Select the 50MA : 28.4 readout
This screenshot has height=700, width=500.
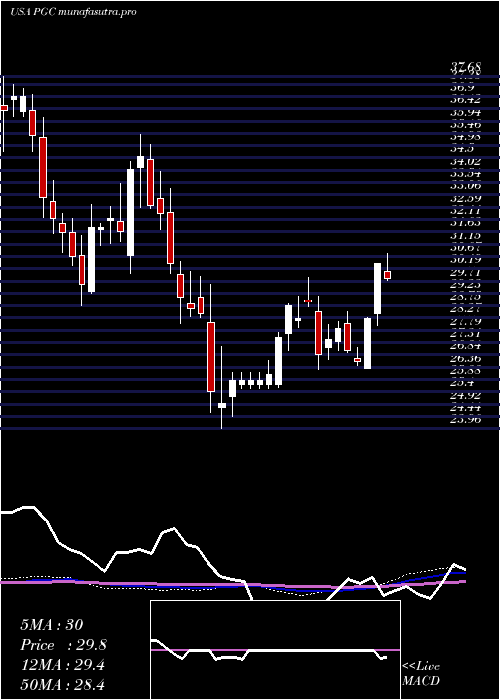[x=62, y=685]
